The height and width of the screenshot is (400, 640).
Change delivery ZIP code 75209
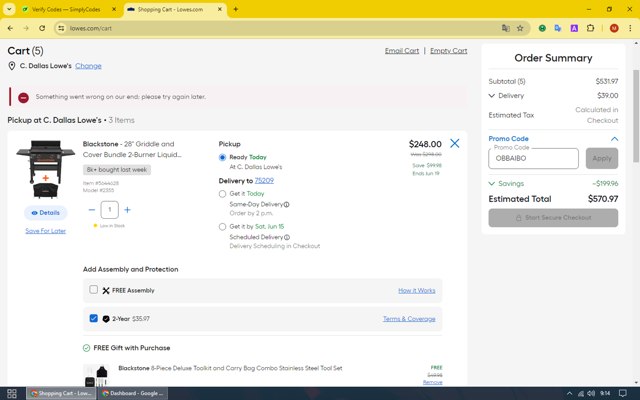click(264, 181)
